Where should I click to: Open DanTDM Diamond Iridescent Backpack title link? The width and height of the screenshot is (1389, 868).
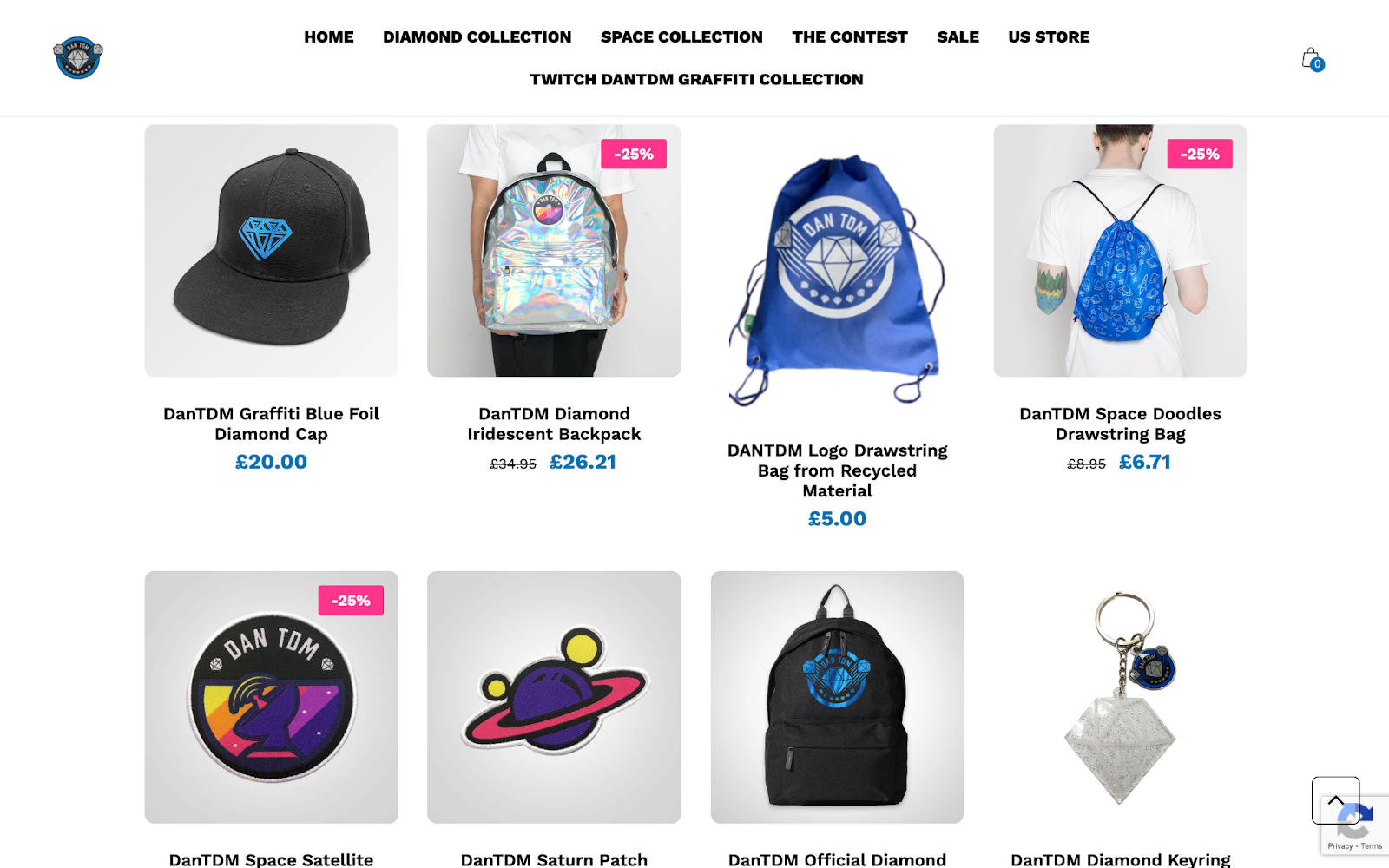click(554, 424)
